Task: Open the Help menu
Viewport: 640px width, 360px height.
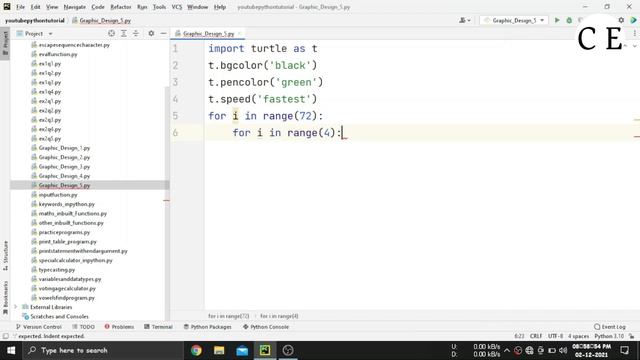Action: click(220, 7)
